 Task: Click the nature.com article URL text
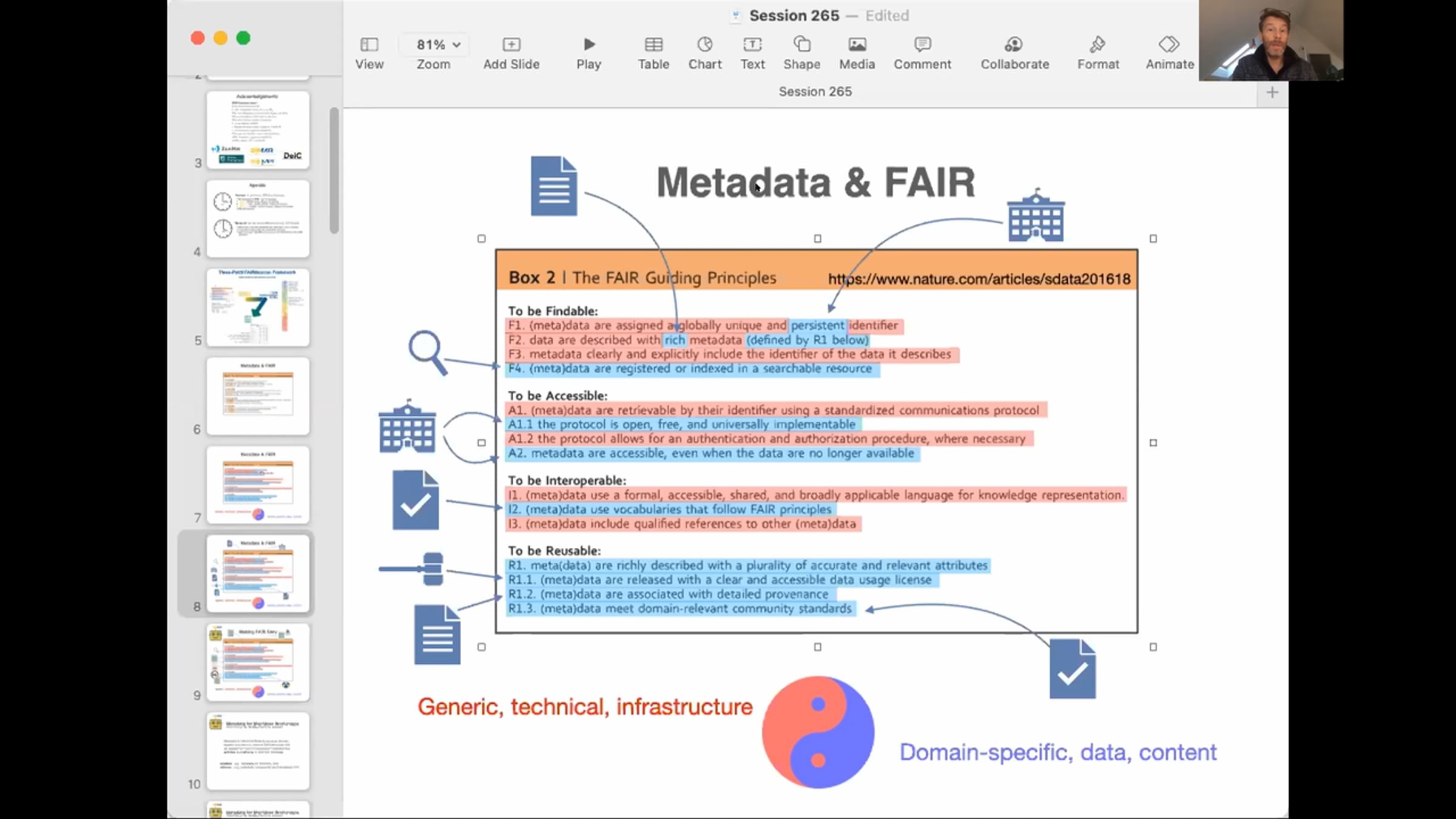coord(979,279)
